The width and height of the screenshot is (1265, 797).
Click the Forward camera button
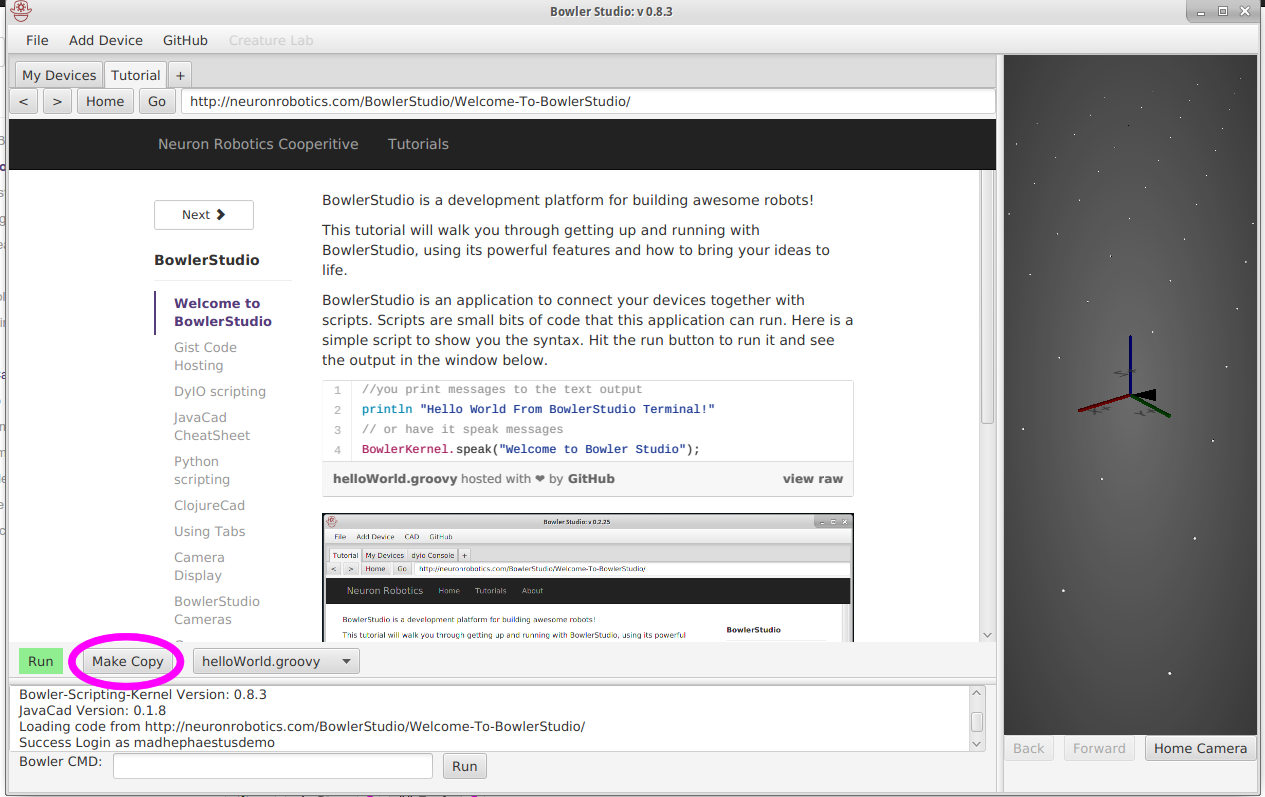click(1099, 748)
